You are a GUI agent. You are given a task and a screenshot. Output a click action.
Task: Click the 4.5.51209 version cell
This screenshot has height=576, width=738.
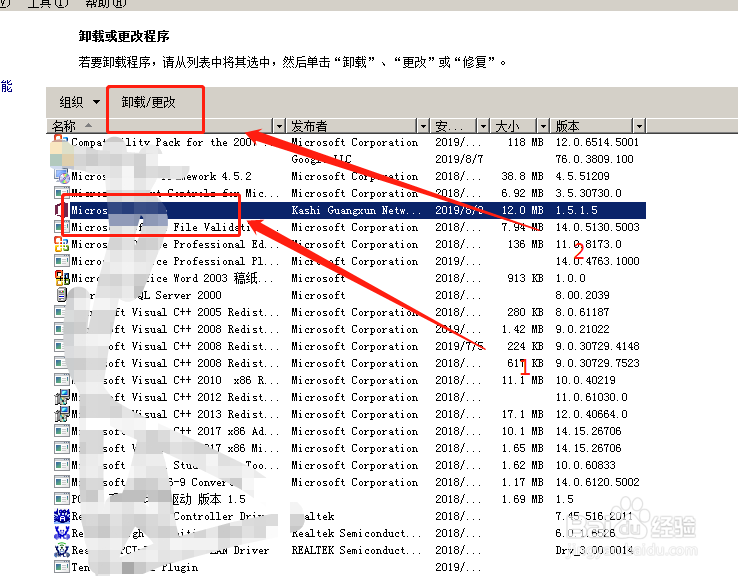pyautogui.click(x=582, y=176)
